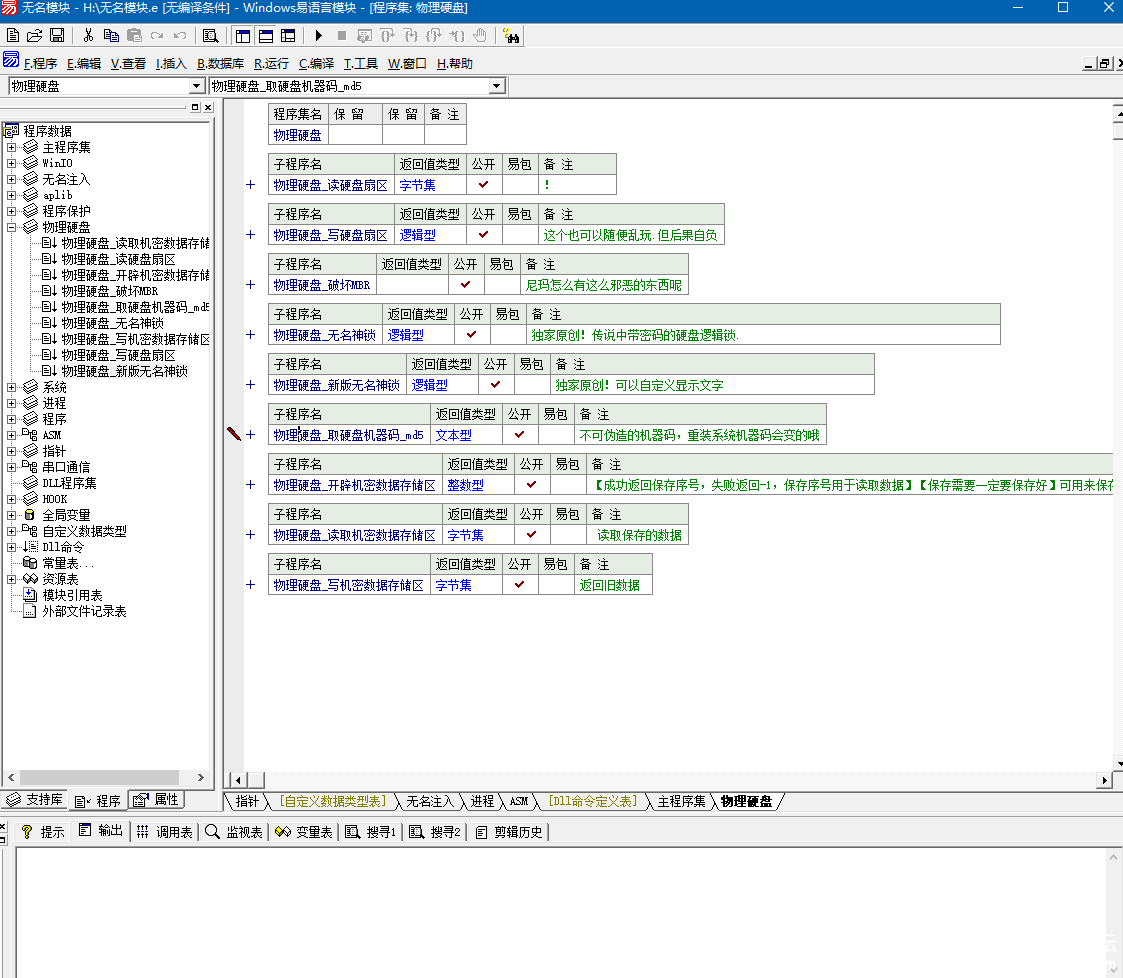Toggle 公开 checkmark for 物理硬盘_破坏MBR

466,285
